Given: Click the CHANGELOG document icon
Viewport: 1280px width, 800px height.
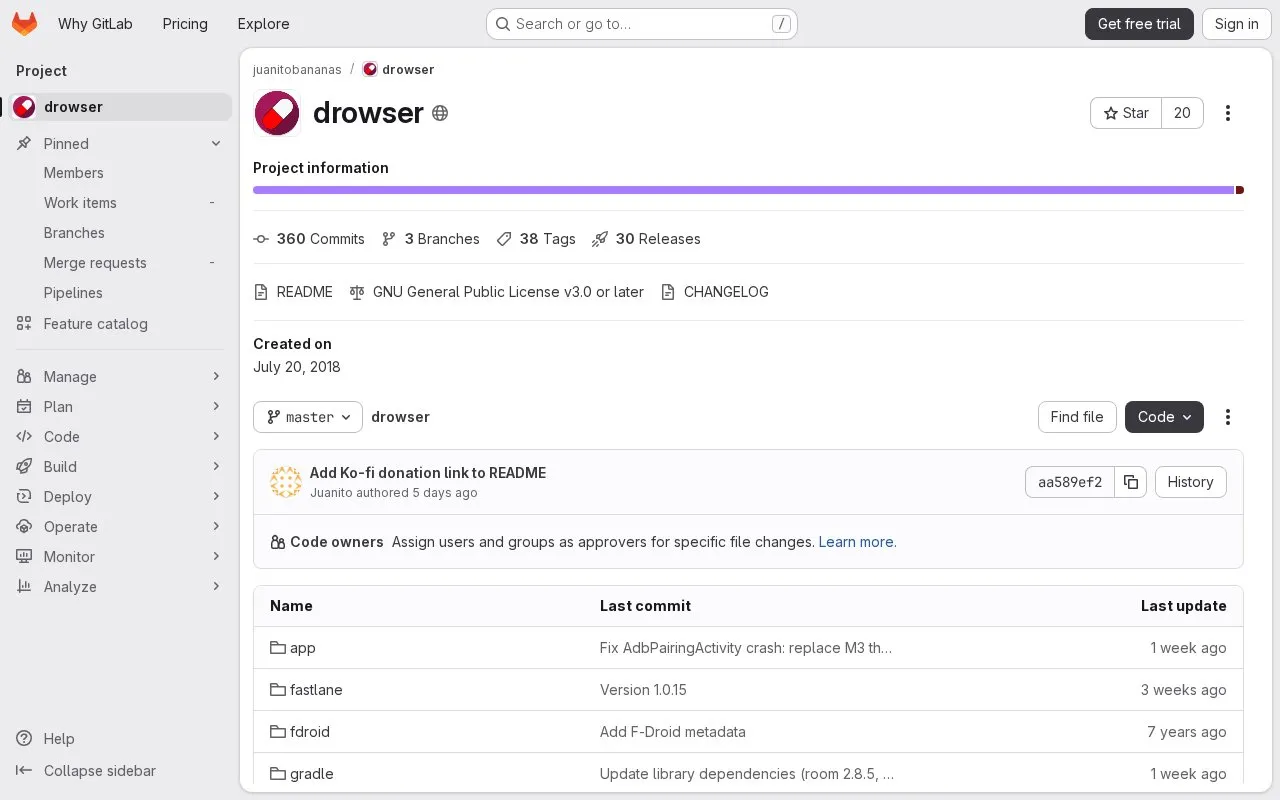Looking at the screenshot, I should tap(668, 292).
